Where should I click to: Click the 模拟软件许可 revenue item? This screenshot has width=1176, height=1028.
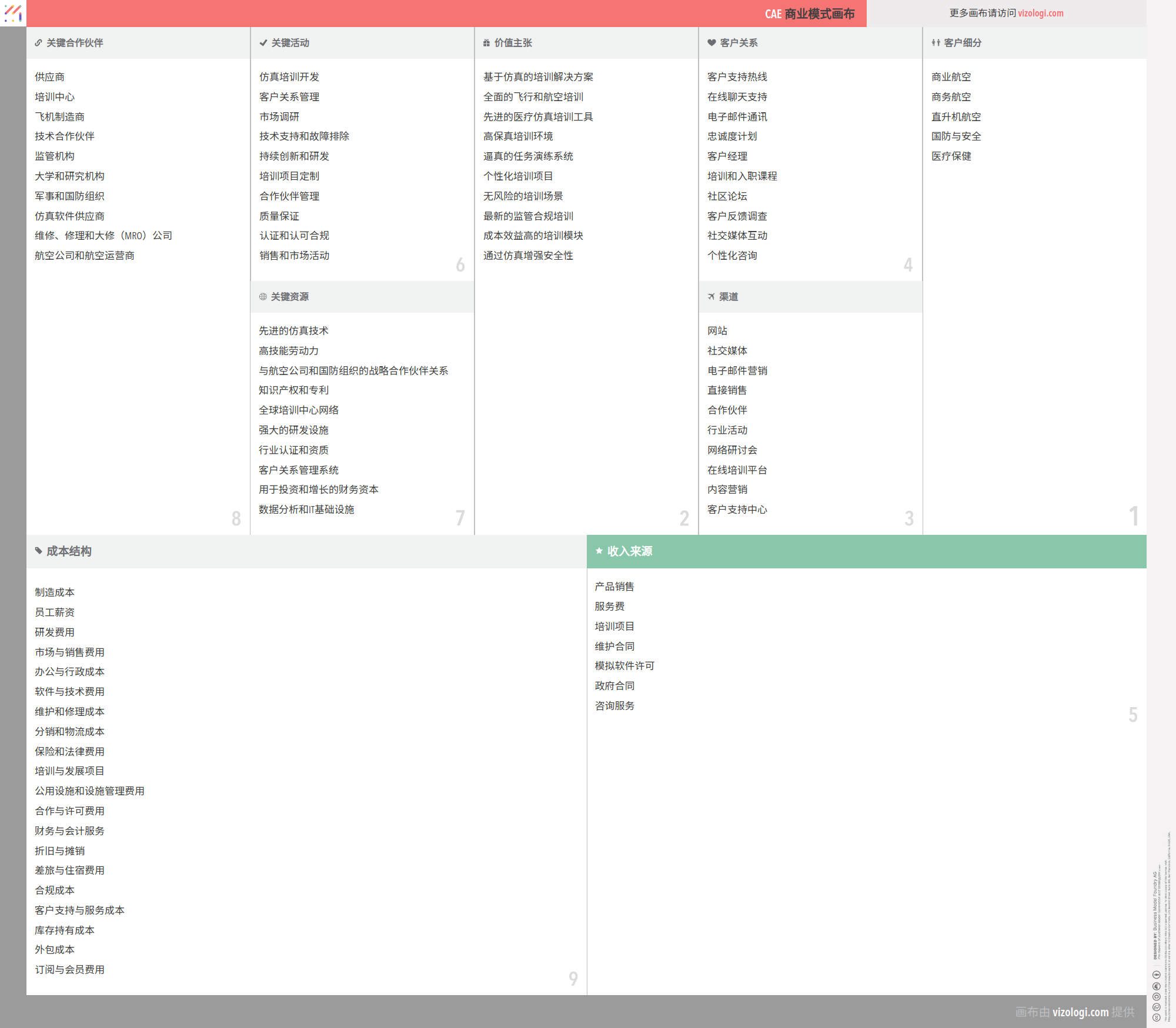pyautogui.click(x=624, y=666)
